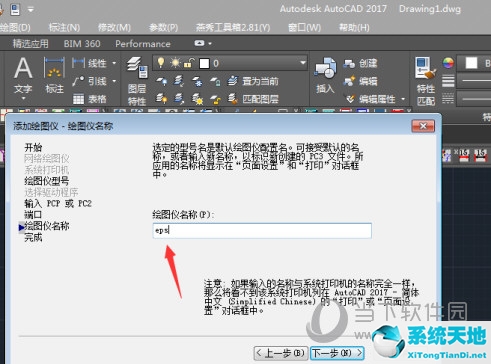This screenshot has height=364, width=491.
Task: Expand the Leader (引线) dropdown arrow
Action: click(x=114, y=81)
